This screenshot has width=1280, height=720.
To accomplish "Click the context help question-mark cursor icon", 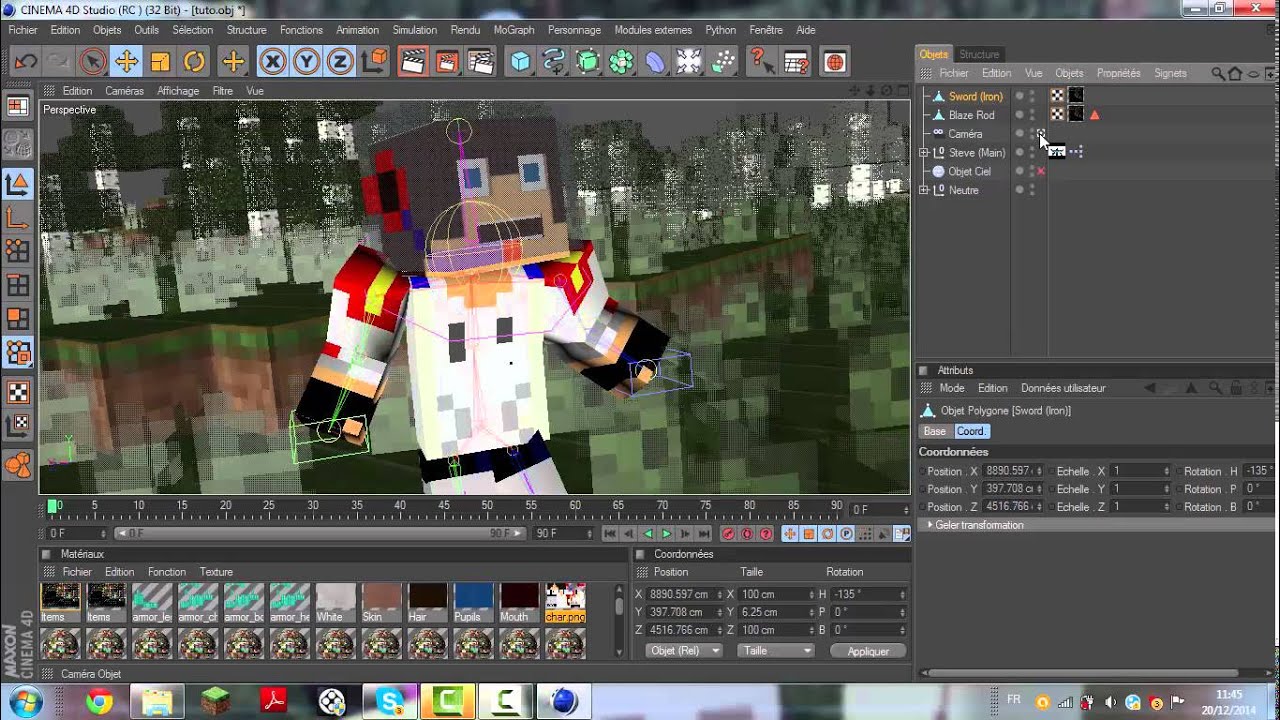I will 761,62.
